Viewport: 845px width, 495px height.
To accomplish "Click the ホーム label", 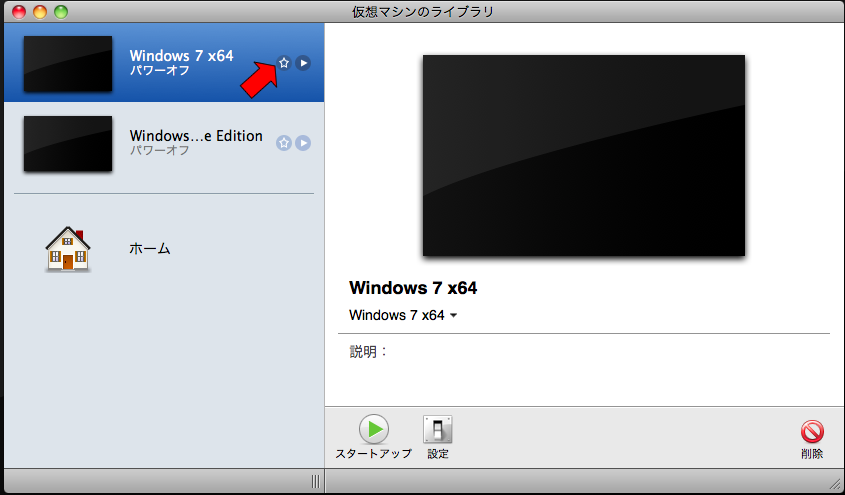I will 150,249.
